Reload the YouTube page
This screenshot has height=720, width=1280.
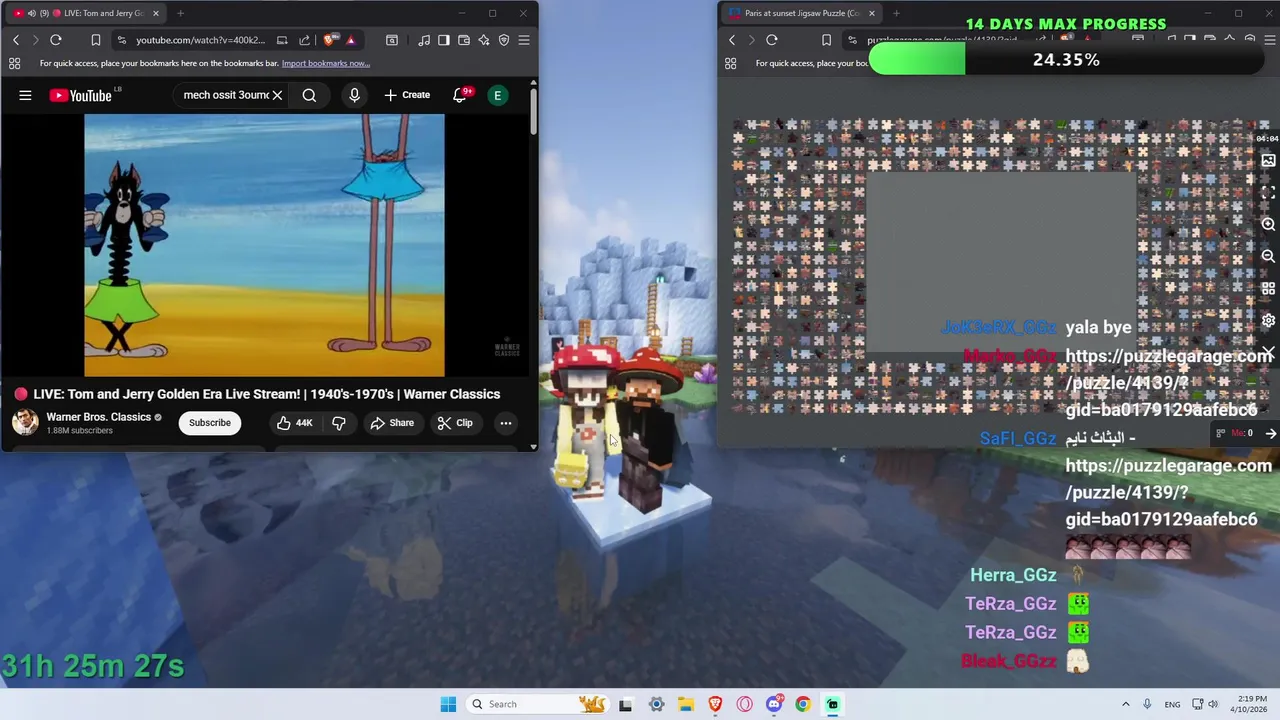[x=56, y=40]
